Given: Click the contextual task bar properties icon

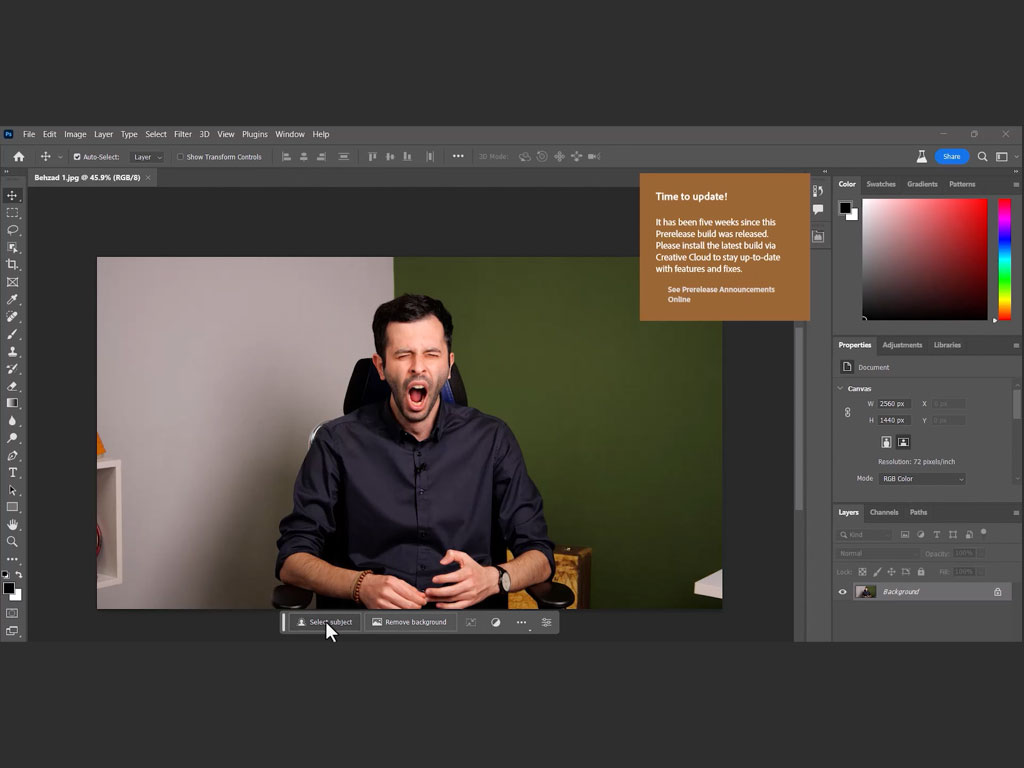Looking at the screenshot, I should coord(547,622).
